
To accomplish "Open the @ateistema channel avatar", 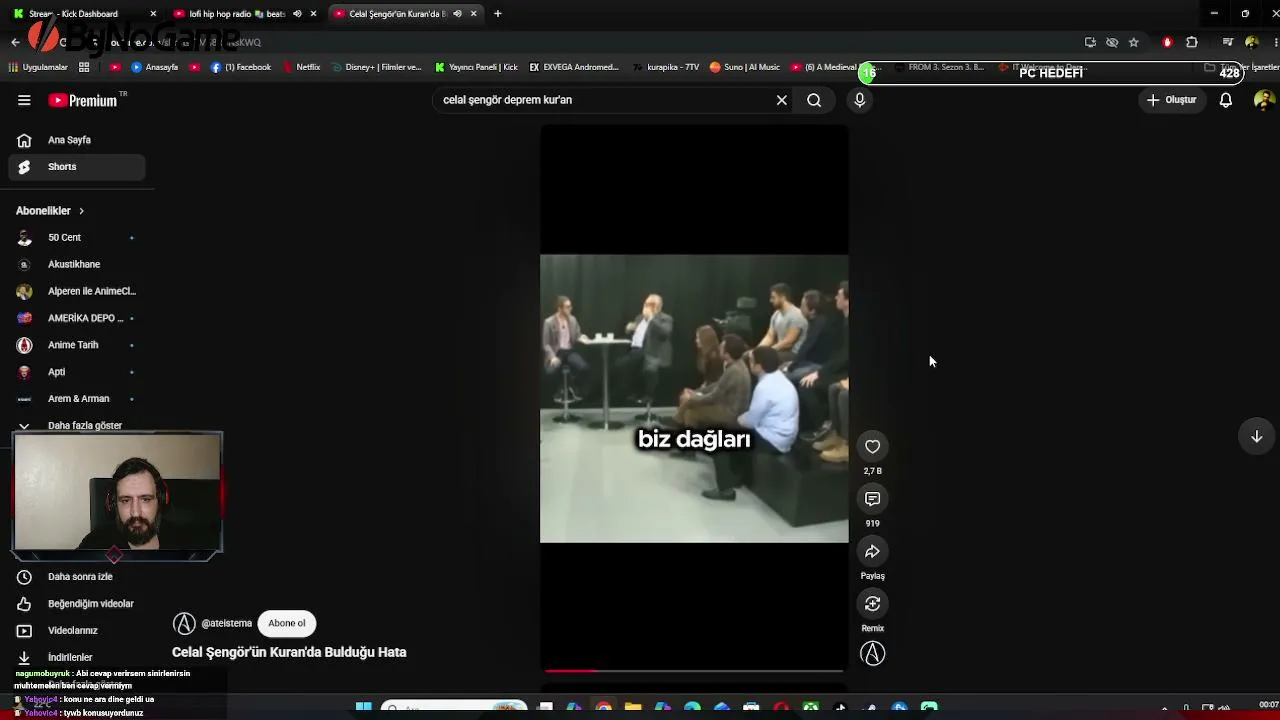I will pos(184,623).
